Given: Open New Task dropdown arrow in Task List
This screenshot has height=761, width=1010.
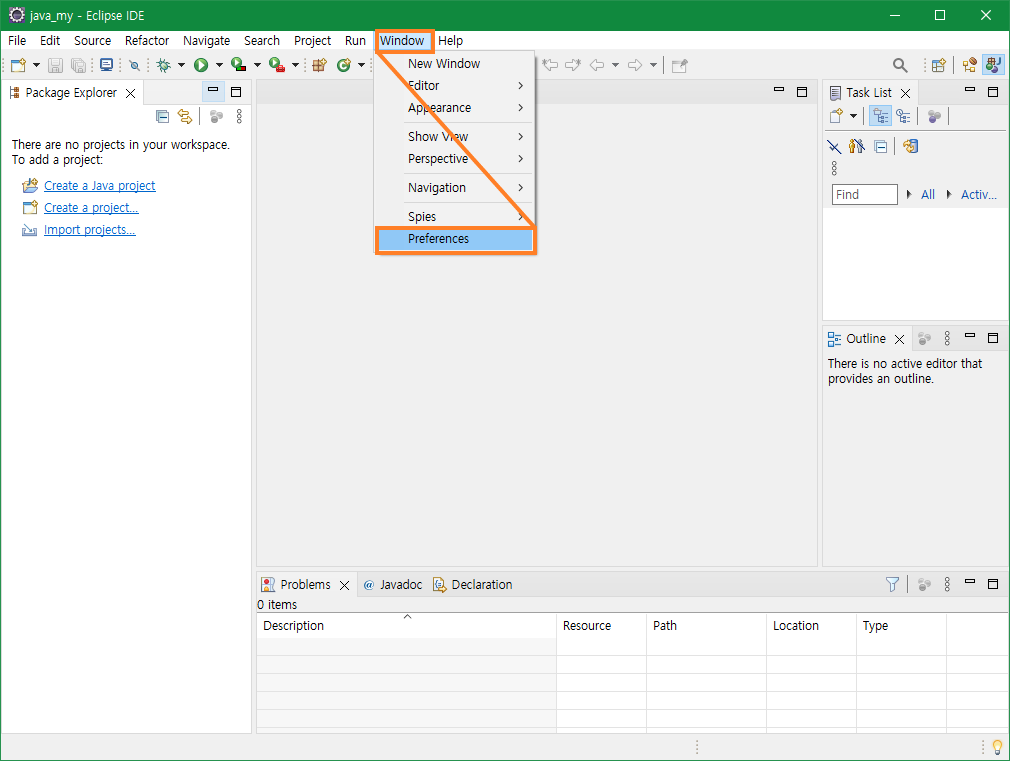Looking at the screenshot, I should (853, 117).
